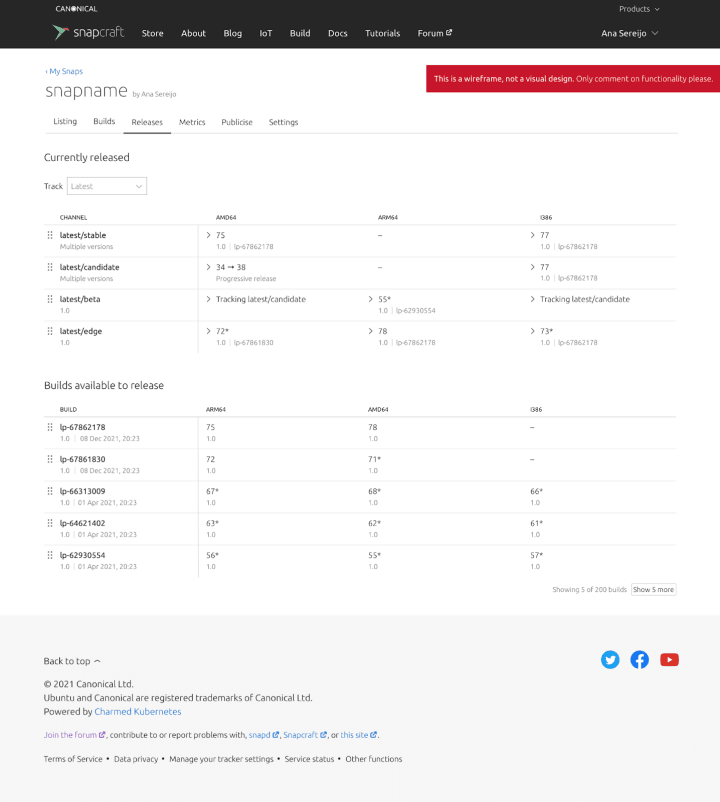
Task: Click Manage your tracker settings
Action: pyautogui.click(x=221, y=759)
